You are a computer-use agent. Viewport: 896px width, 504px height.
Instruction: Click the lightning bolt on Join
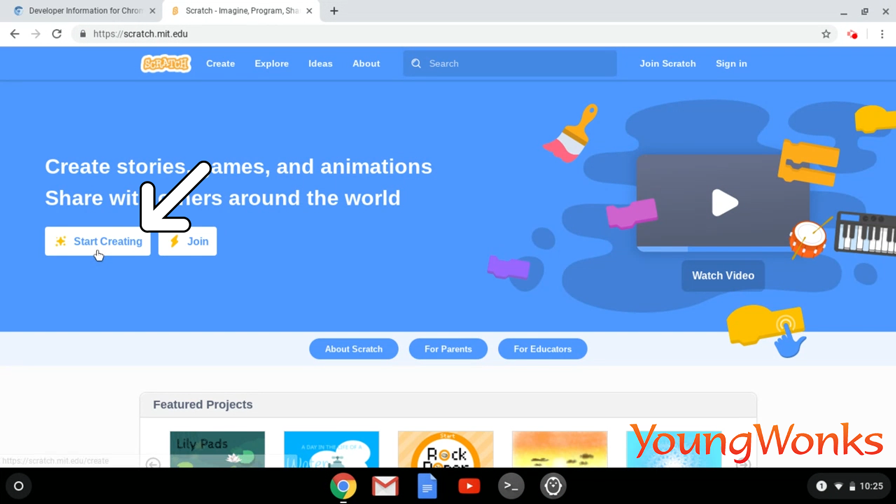point(174,241)
